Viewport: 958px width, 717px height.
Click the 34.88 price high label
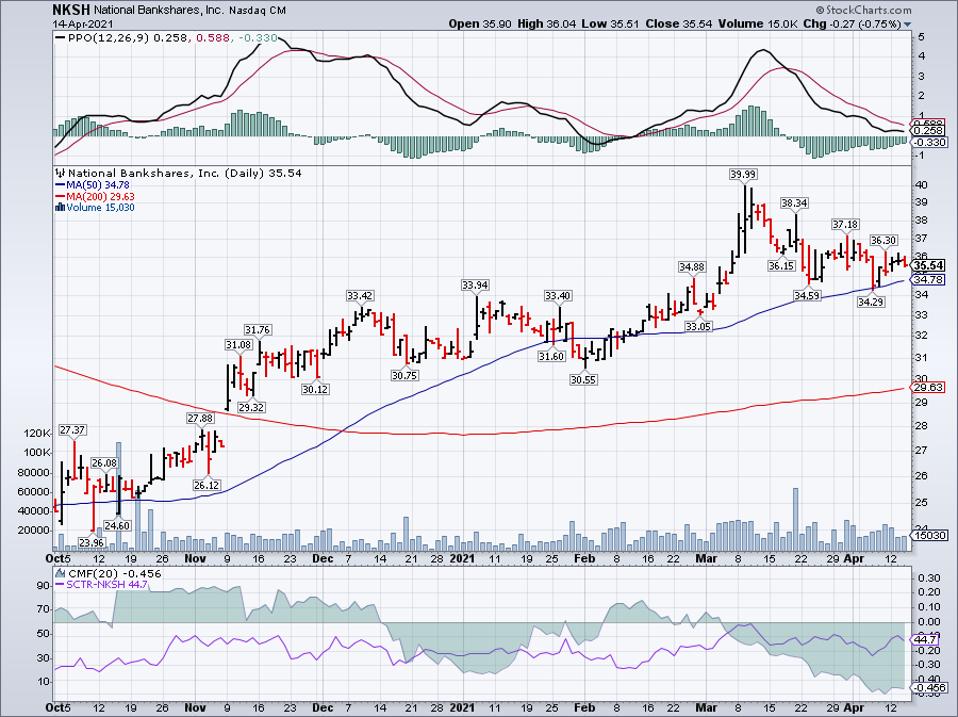(692, 267)
